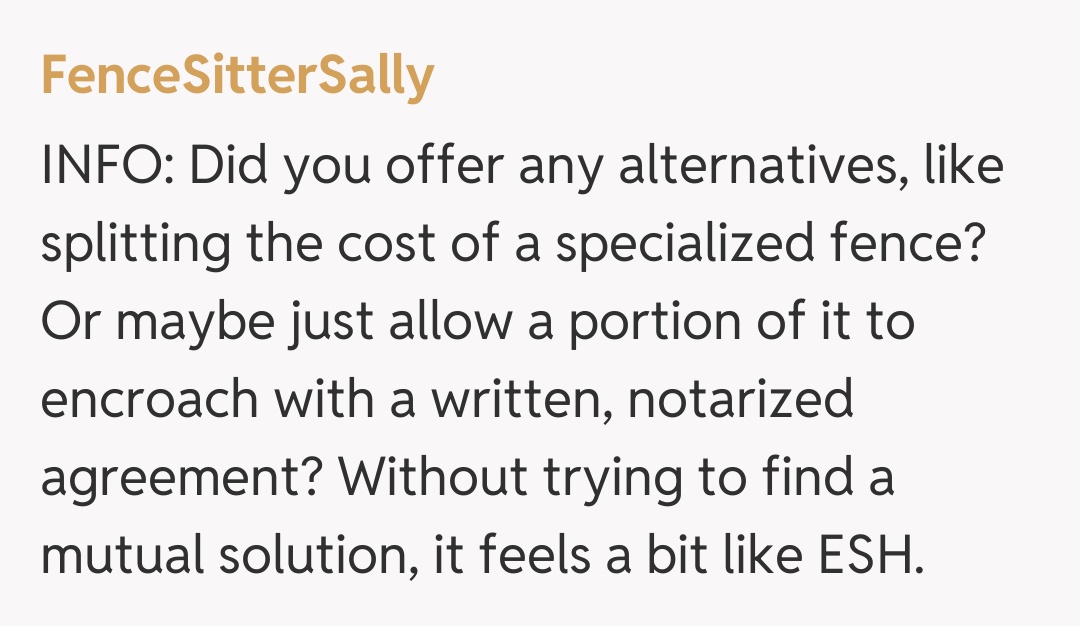Click the phrase "mutual solution"
This screenshot has width=1080, height=626.
228,556
